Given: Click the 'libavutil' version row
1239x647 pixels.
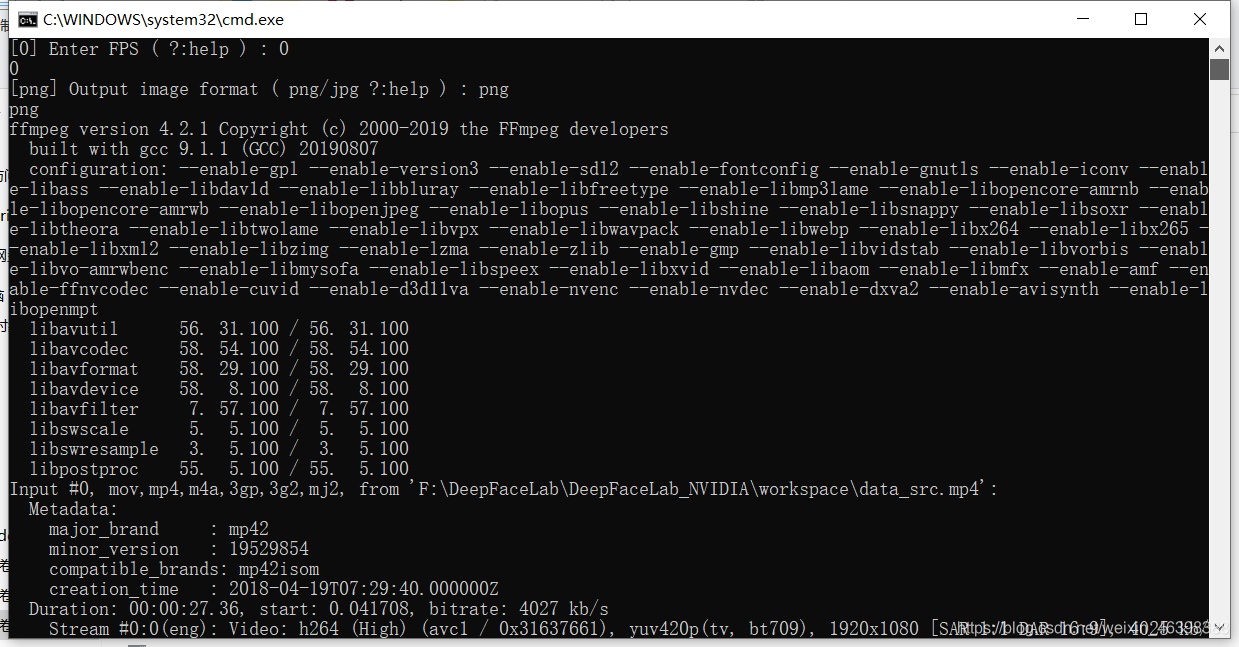Looking at the screenshot, I should pos(219,329).
